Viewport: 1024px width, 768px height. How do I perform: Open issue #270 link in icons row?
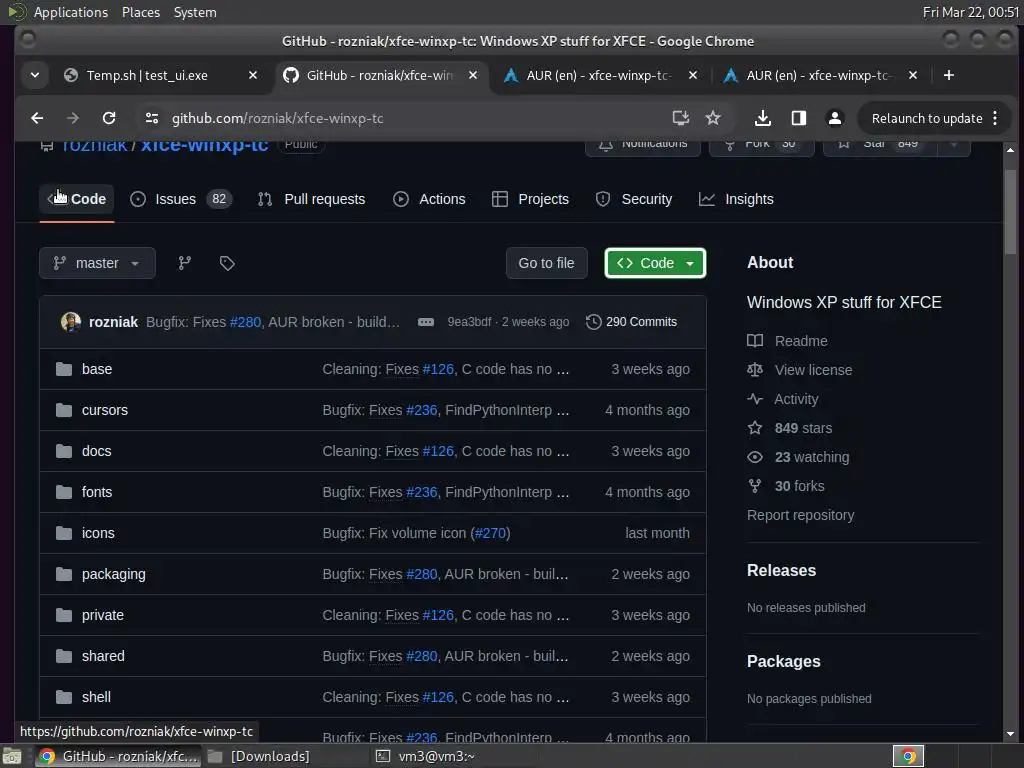point(490,533)
